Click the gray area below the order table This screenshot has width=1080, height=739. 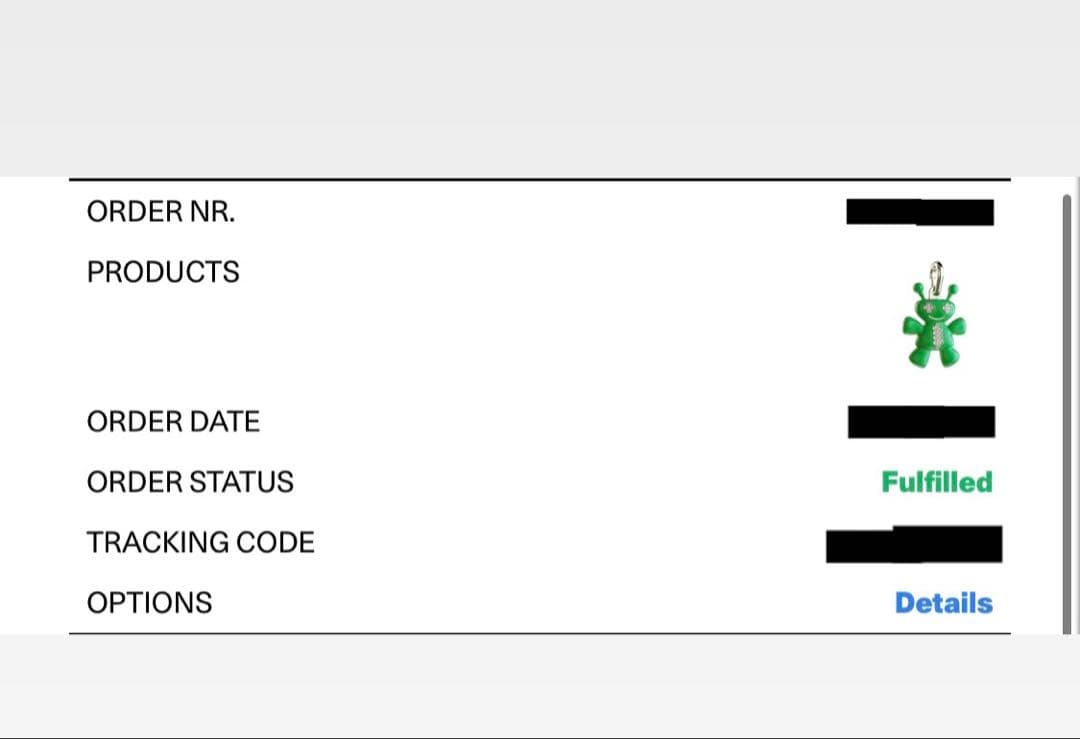[540, 685]
